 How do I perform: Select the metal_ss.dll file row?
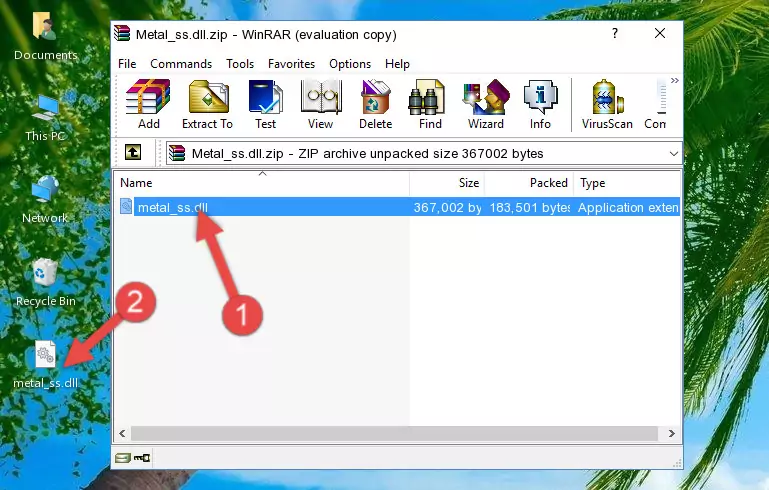pos(398,207)
